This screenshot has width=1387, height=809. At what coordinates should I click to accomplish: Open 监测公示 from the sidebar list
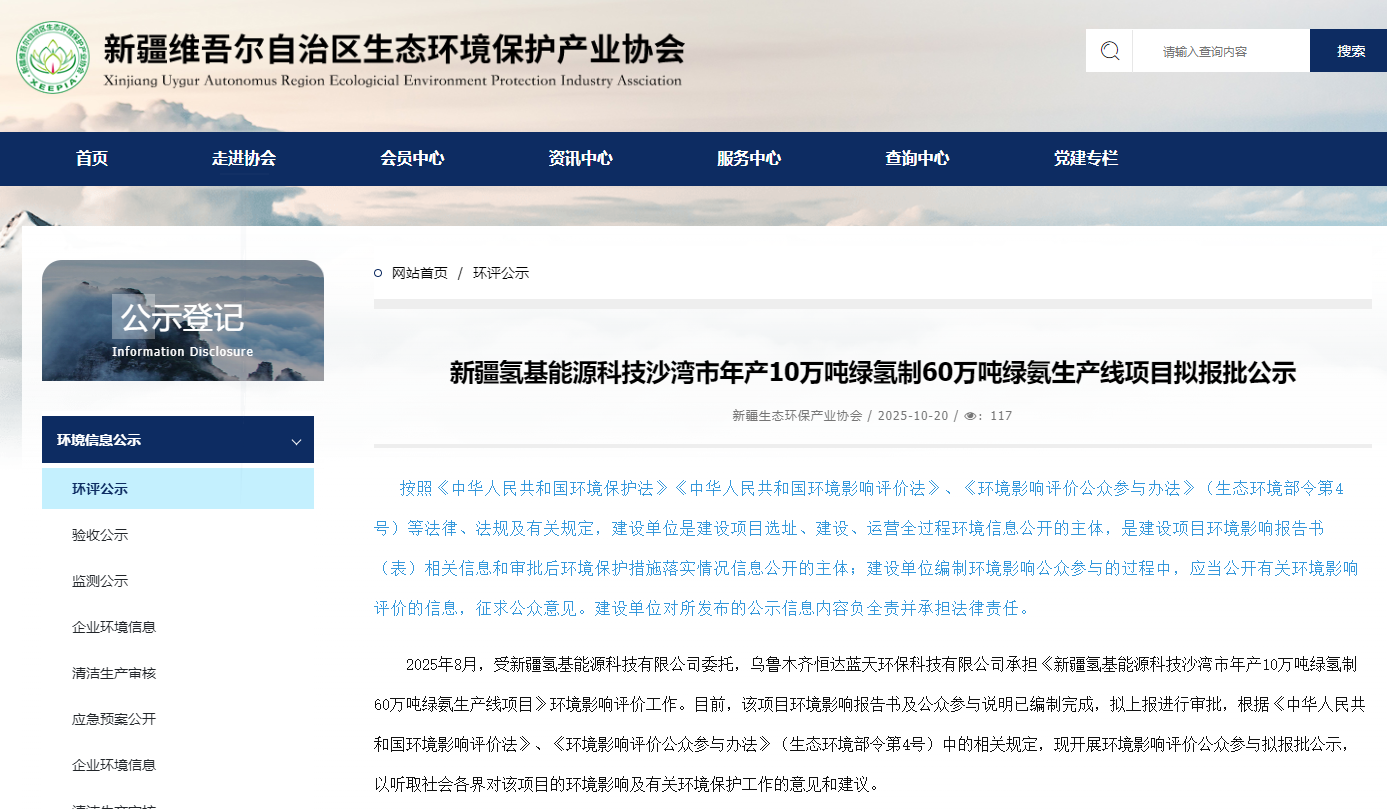(x=100, y=581)
